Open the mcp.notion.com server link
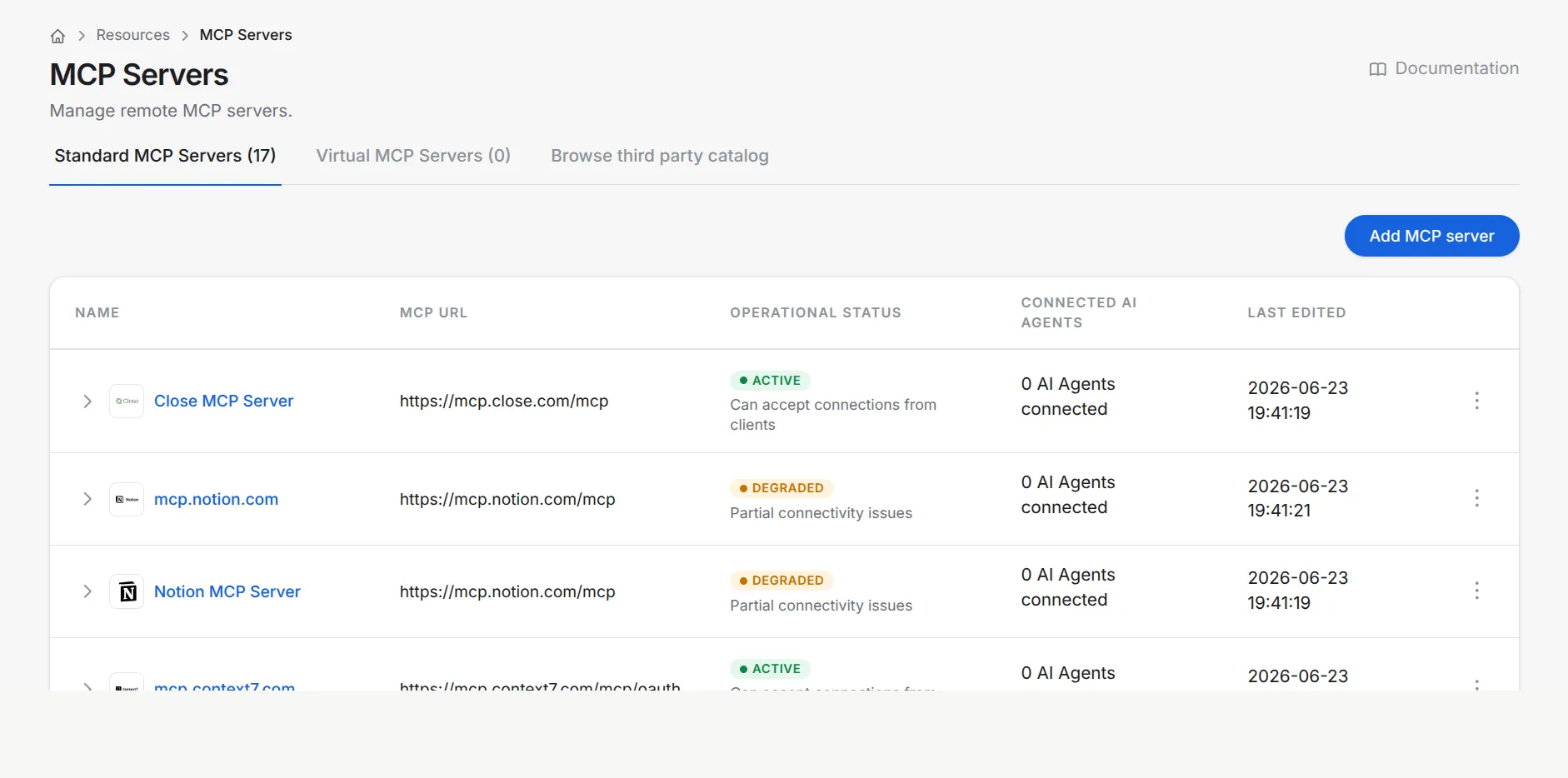 (x=217, y=499)
